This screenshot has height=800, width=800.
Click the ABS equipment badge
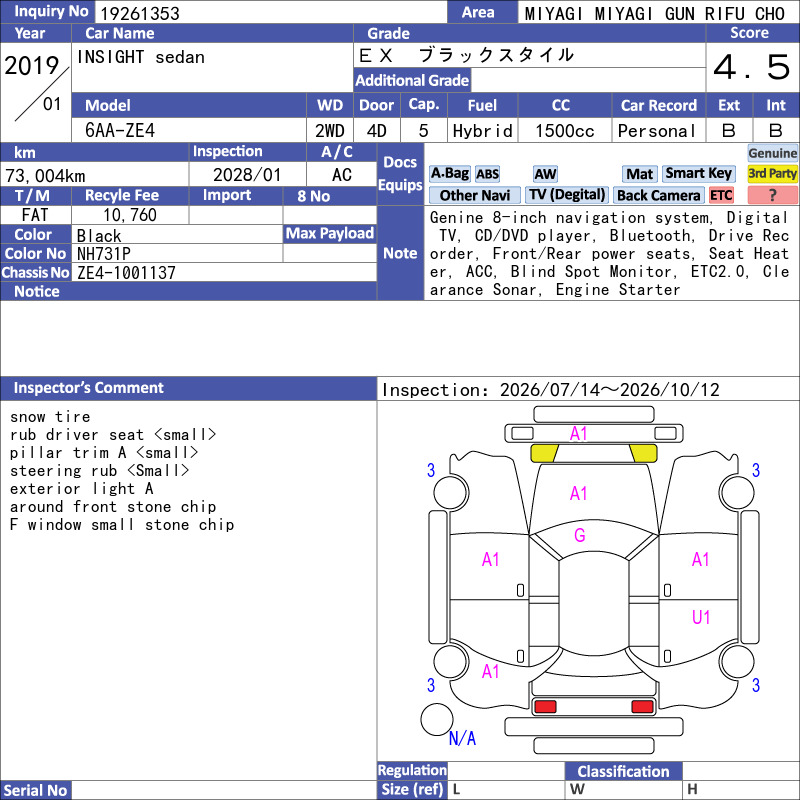[x=487, y=174]
